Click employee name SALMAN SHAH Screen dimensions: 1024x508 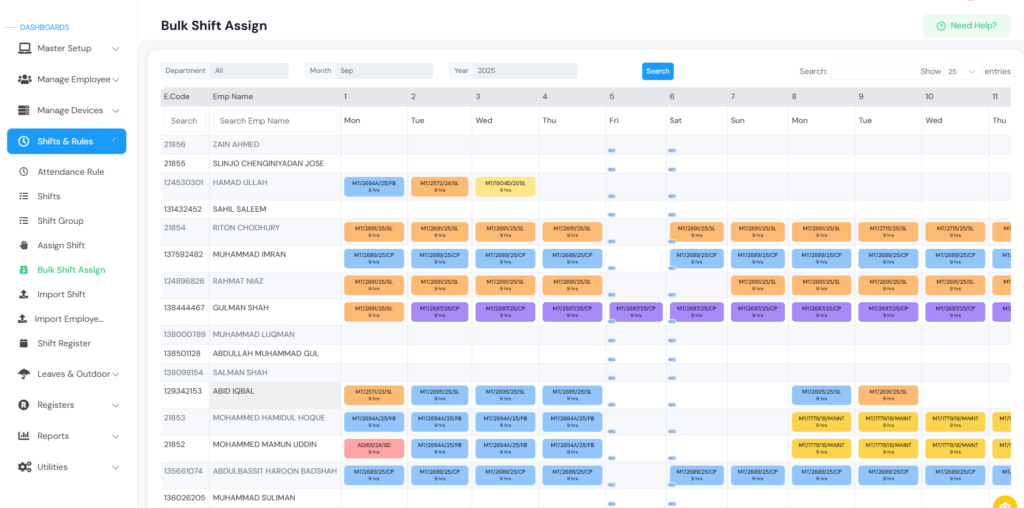click(240, 372)
